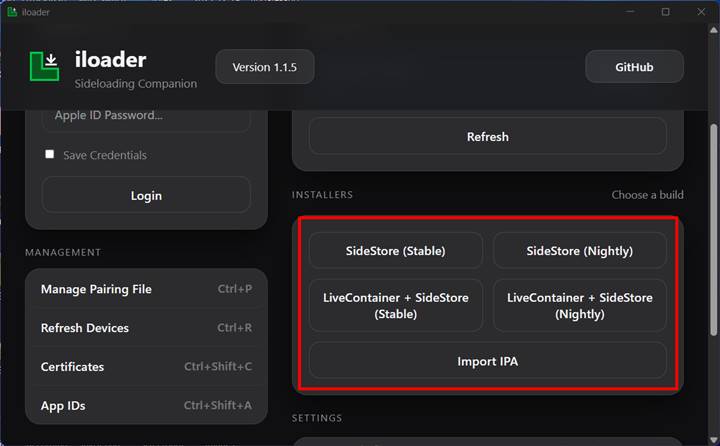Click the Version 1.1.5 button
The image size is (720, 446).
click(264, 67)
